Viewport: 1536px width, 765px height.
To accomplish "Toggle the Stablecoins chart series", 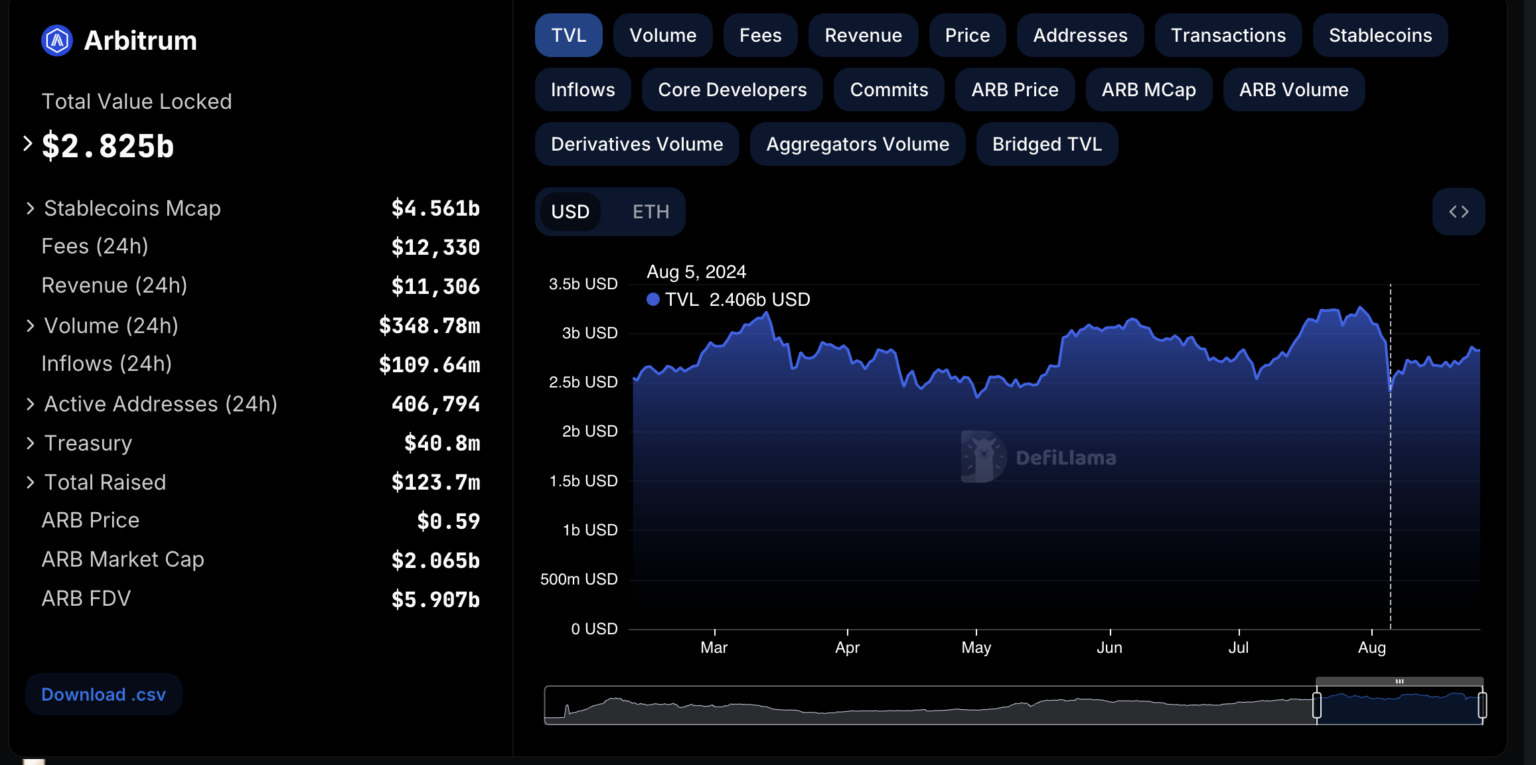I will point(1381,35).
